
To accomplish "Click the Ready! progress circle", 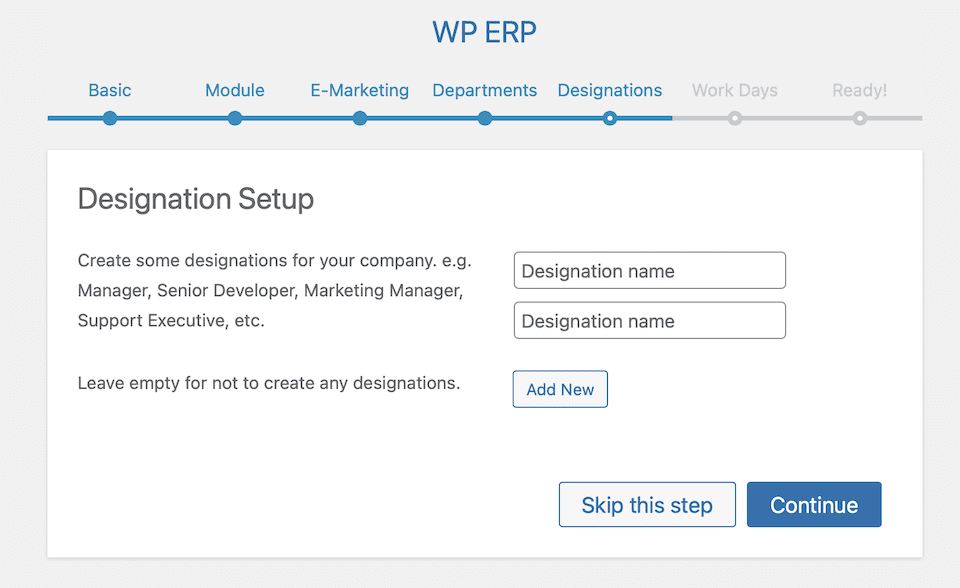I will [859, 118].
